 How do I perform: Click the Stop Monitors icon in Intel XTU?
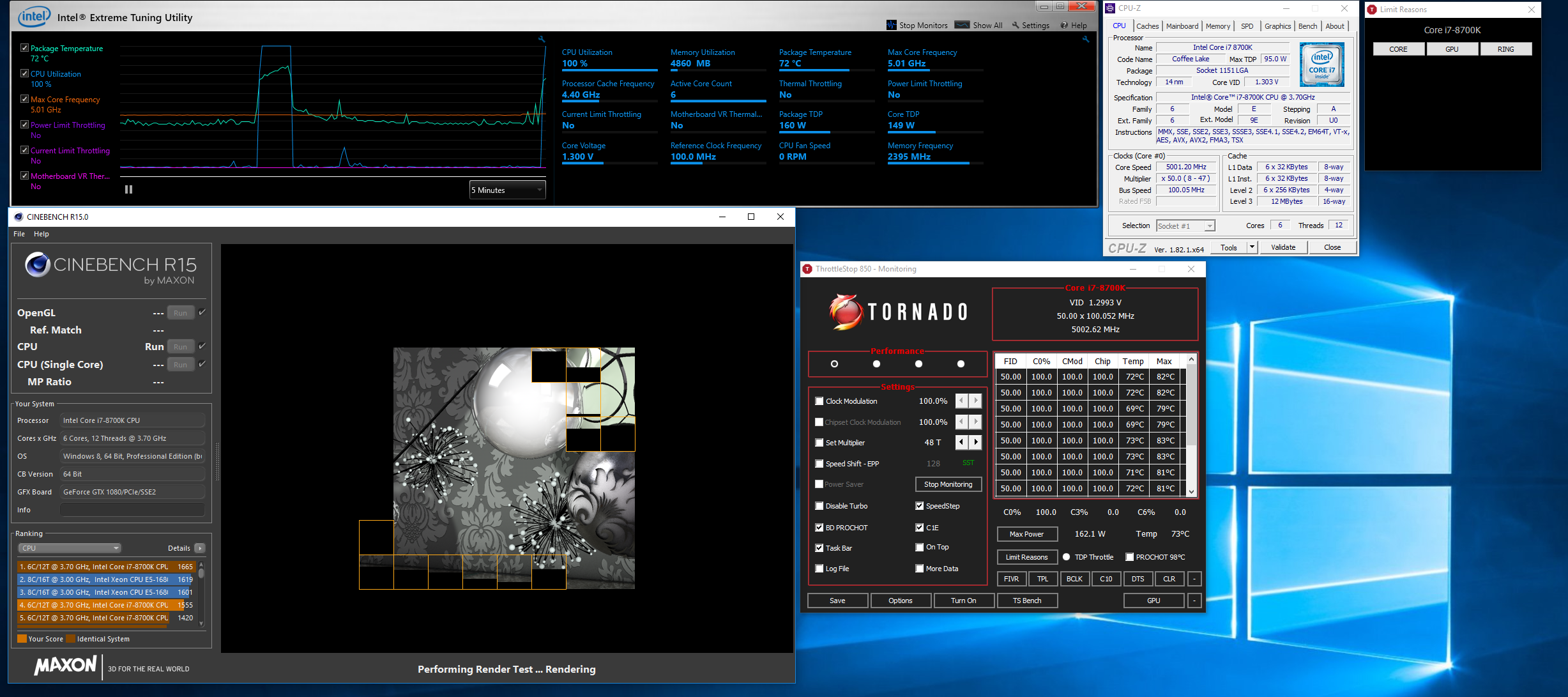pyautogui.click(x=891, y=25)
